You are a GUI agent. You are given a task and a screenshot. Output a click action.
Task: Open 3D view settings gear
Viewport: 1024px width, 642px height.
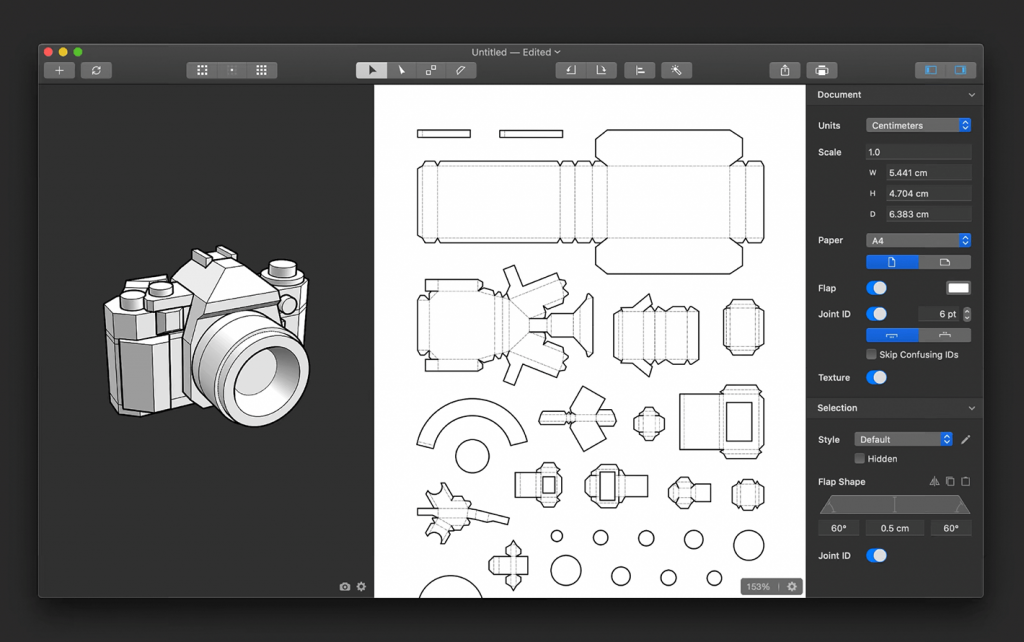[361, 586]
